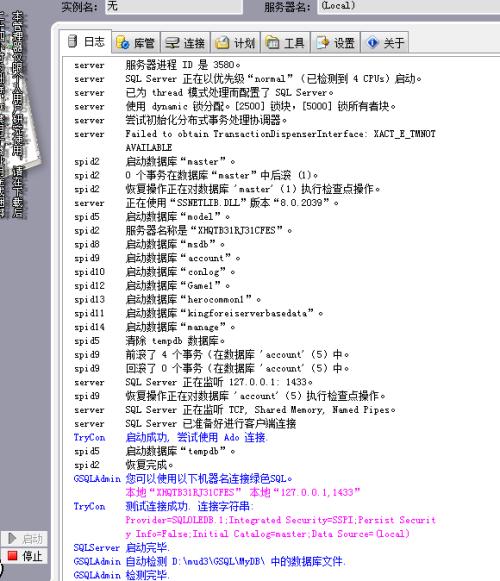Click the blue info icon on 关于 tab

[372, 43]
